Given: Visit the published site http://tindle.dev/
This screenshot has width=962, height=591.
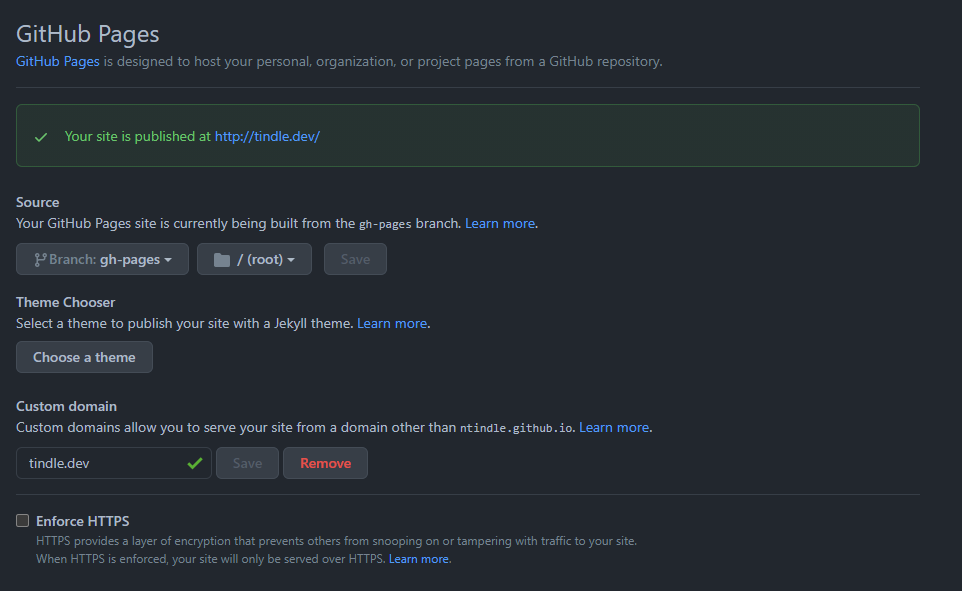Looking at the screenshot, I should (267, 136).
